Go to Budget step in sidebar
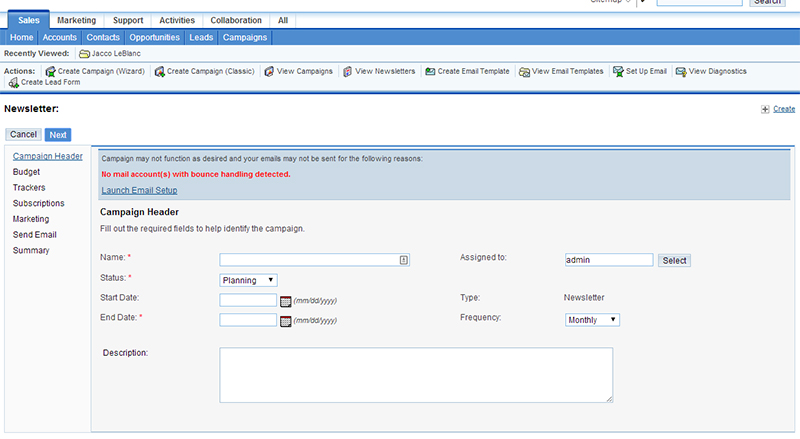Viewport: 800px width, 439px height. click(27, 172)
